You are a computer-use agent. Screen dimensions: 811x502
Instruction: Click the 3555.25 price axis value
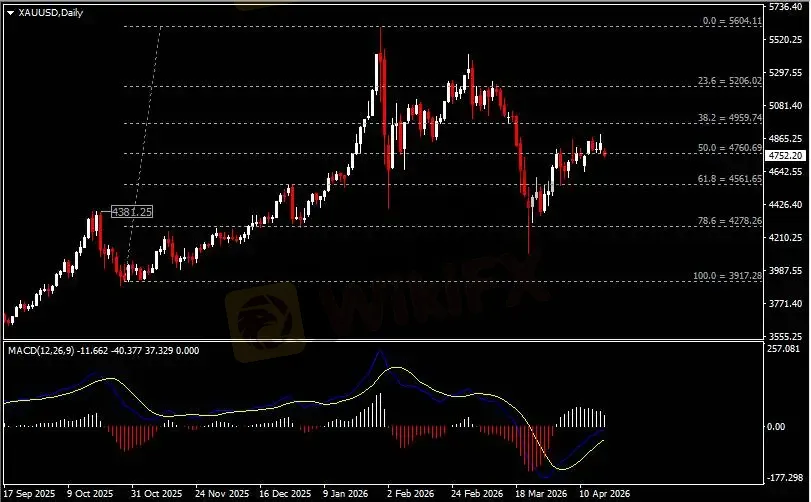786,336
